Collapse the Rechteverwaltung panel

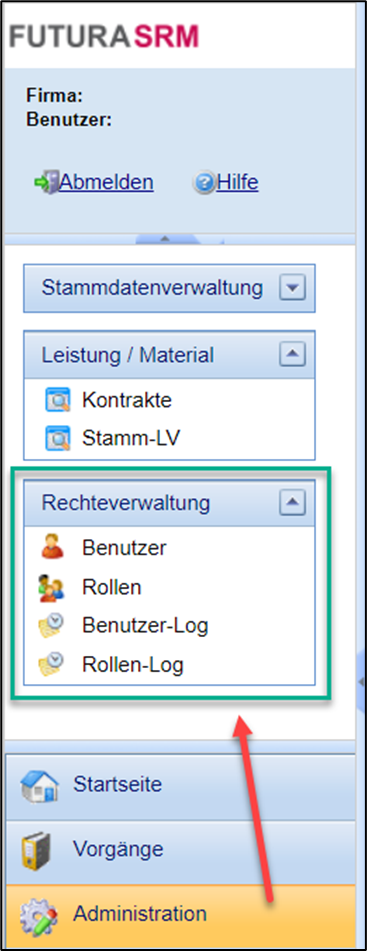292,502
